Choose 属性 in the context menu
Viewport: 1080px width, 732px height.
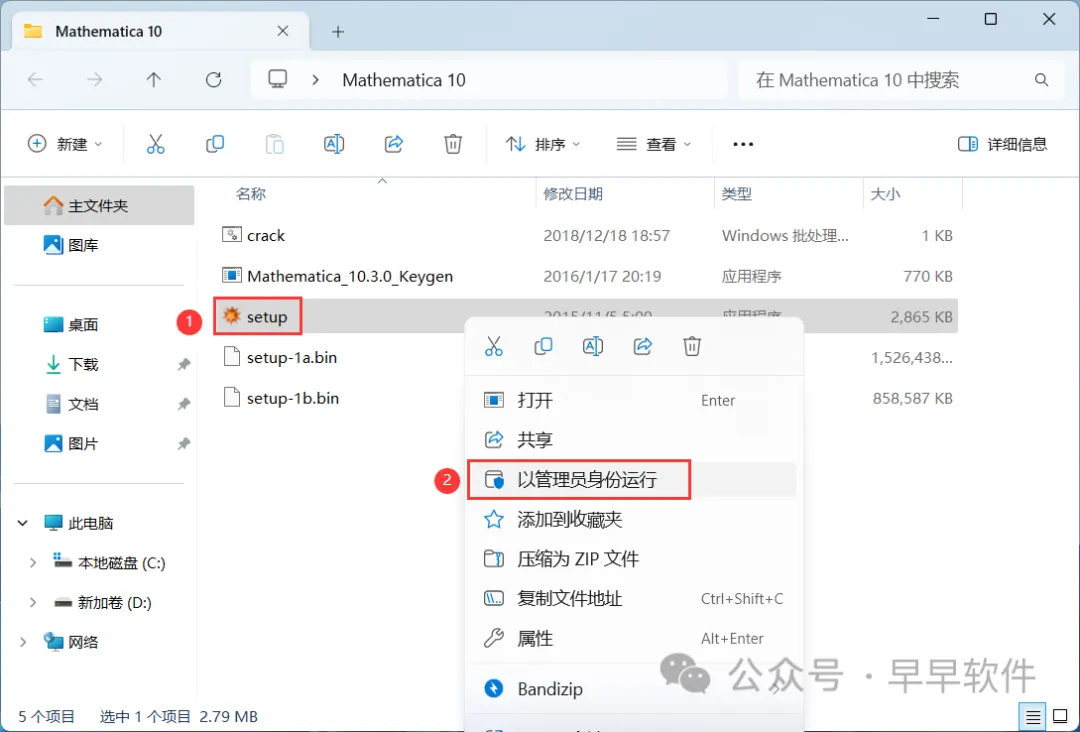point(634,638)
